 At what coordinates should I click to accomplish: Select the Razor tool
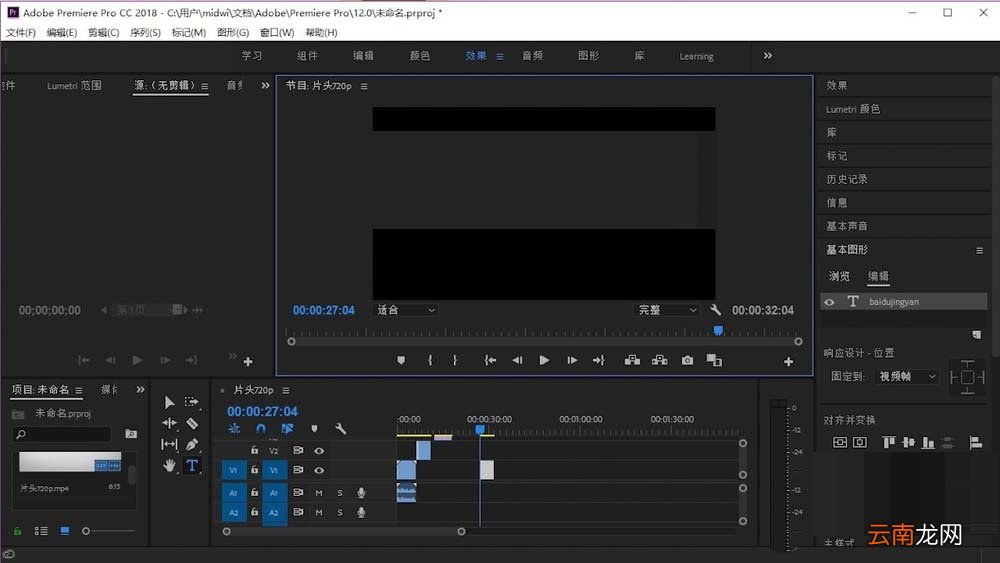192,423
